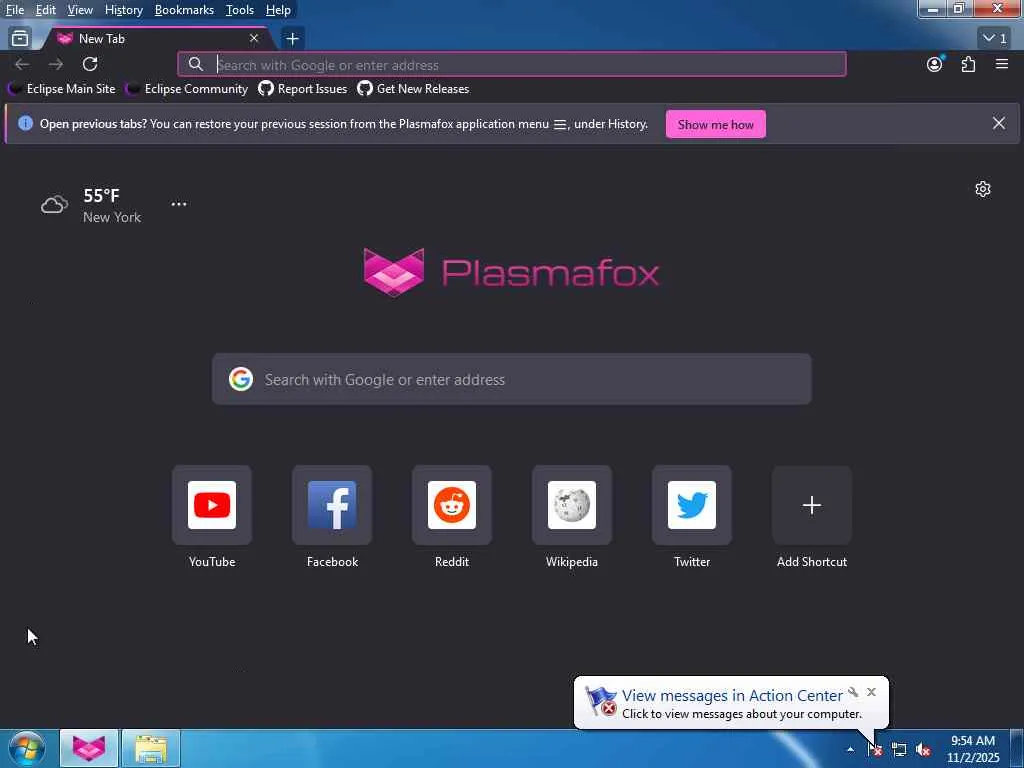The image size is (1024, 768).
Task: Click the Show me how button
Action: click(x=716, y=124)
